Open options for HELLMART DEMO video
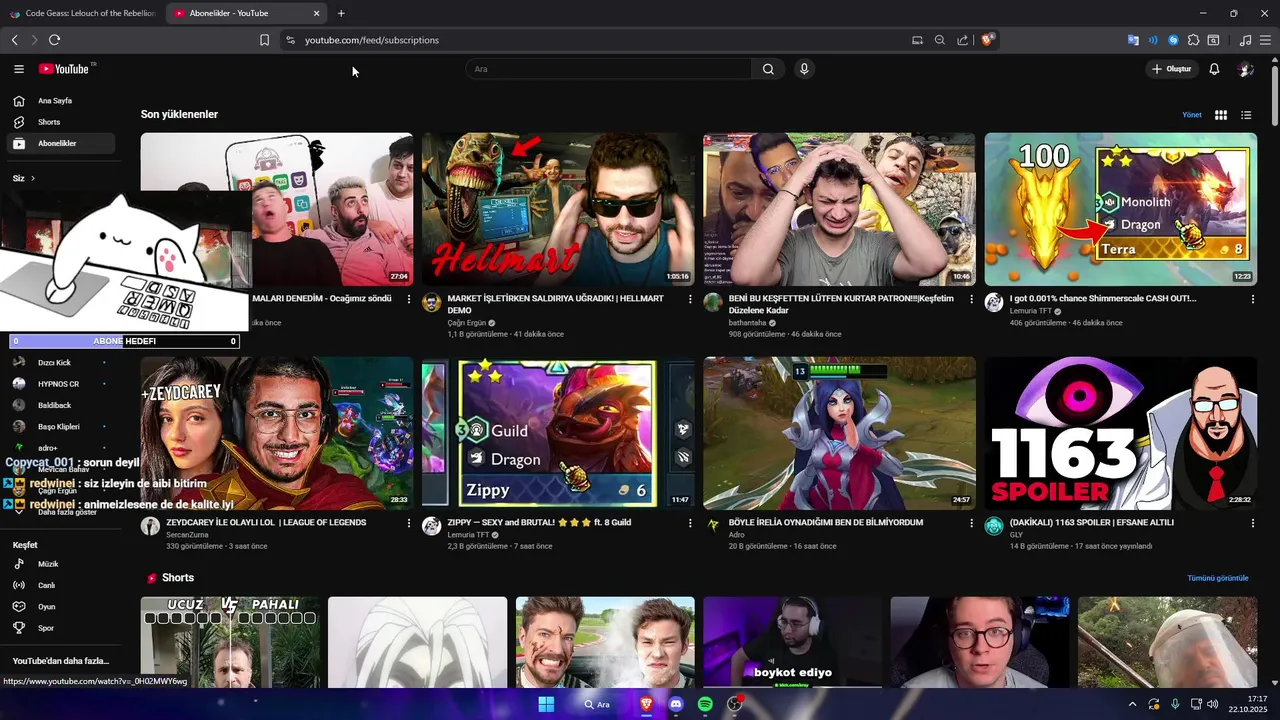 coord(690,299)
